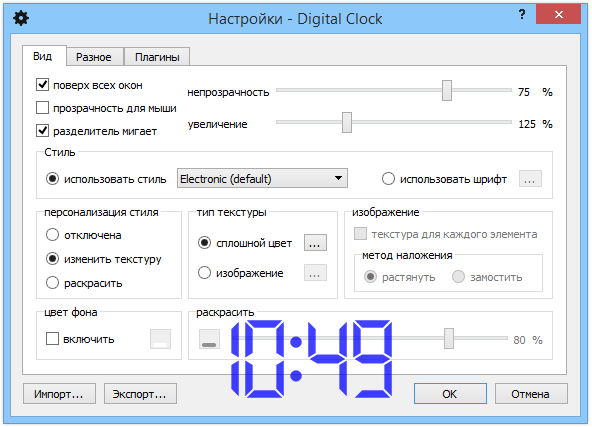
Task: Click image file ellipsis button
Action: [315, 273]
